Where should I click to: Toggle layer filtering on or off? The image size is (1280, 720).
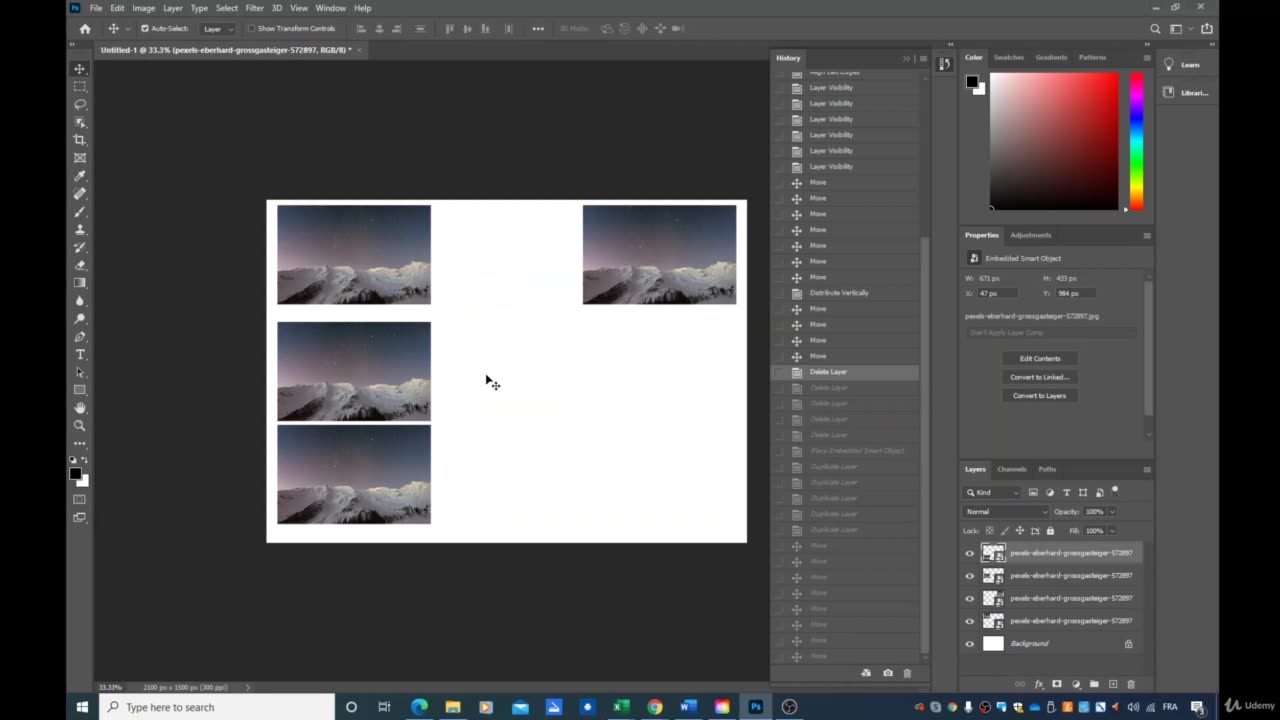click(x=1115, y=491)
